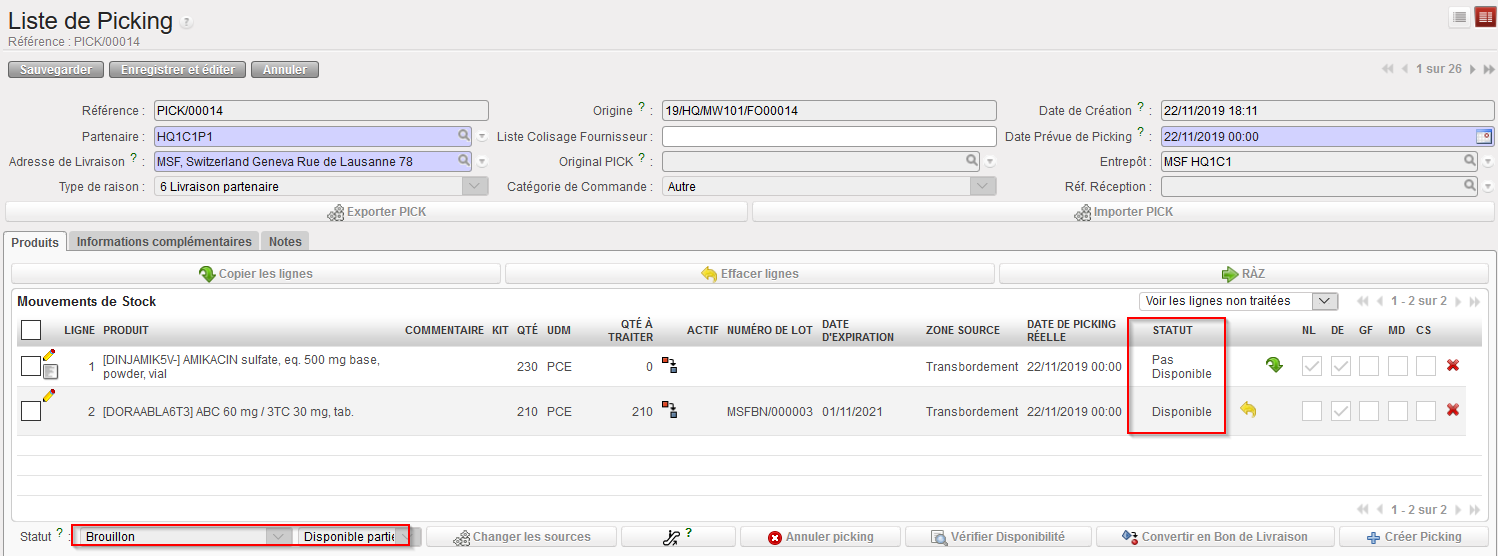Click into Liste Colisage Fournisseur field
This screenshot has height=556, width=1498.
click(x=829, y=136)
